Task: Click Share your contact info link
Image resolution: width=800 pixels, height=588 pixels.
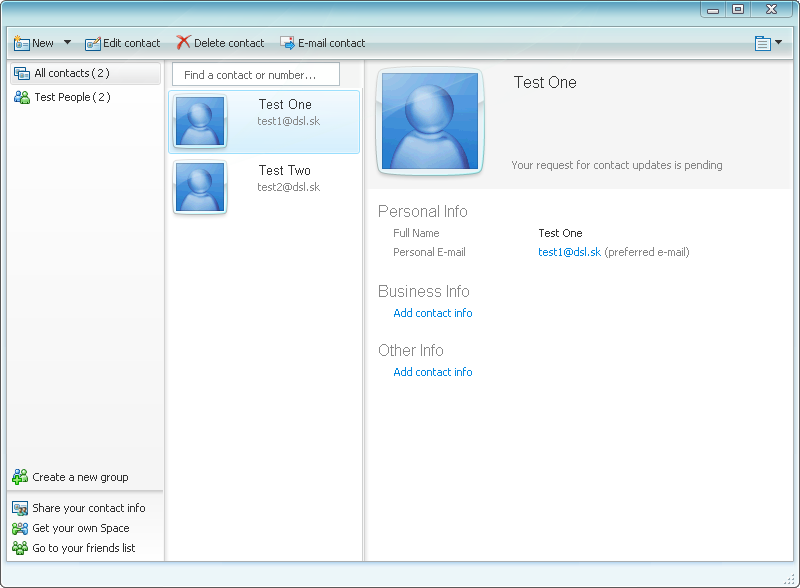Action: 89,508
